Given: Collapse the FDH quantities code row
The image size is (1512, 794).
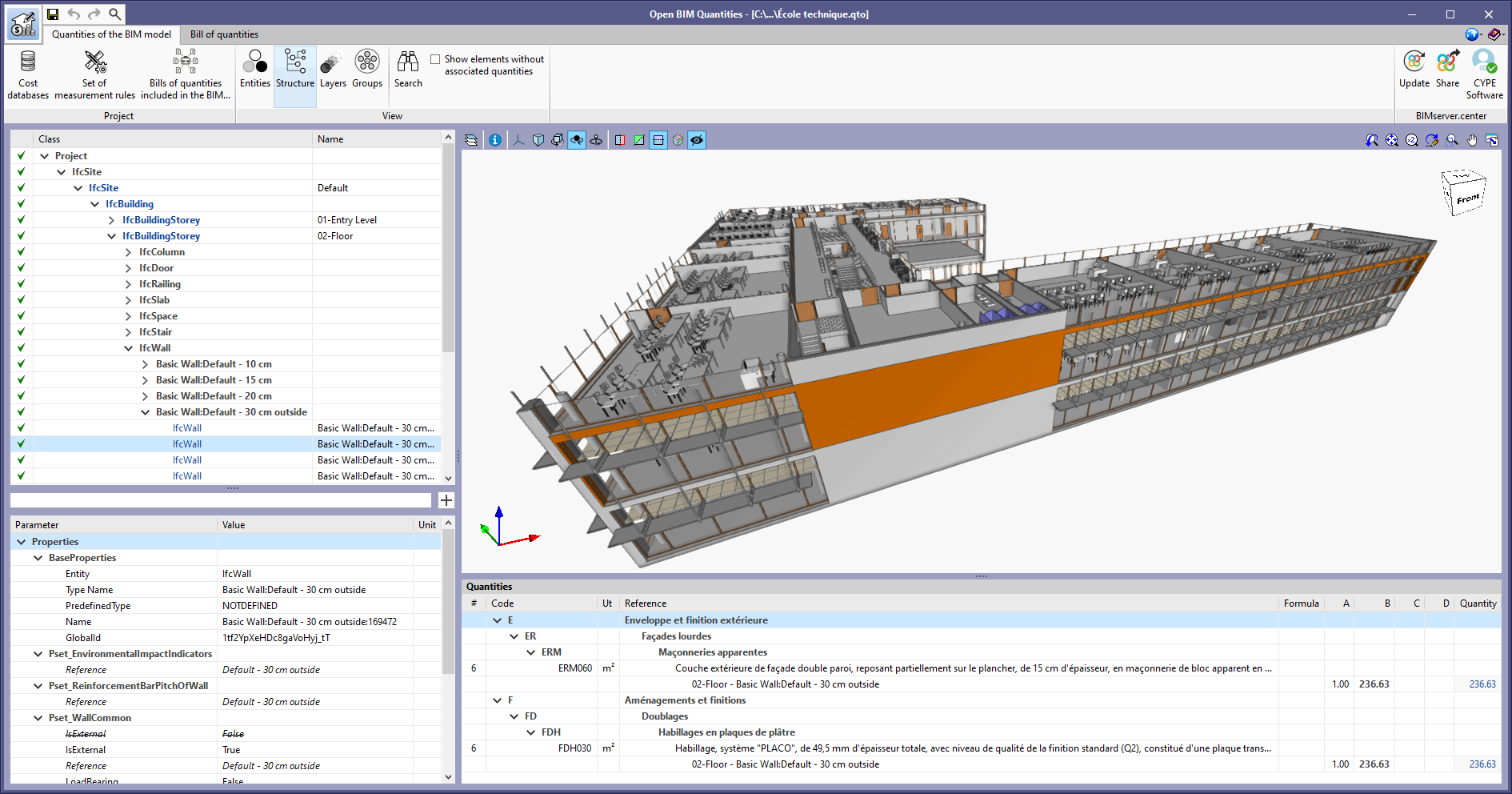Looking at the screenshot, I should click(531, 732).
